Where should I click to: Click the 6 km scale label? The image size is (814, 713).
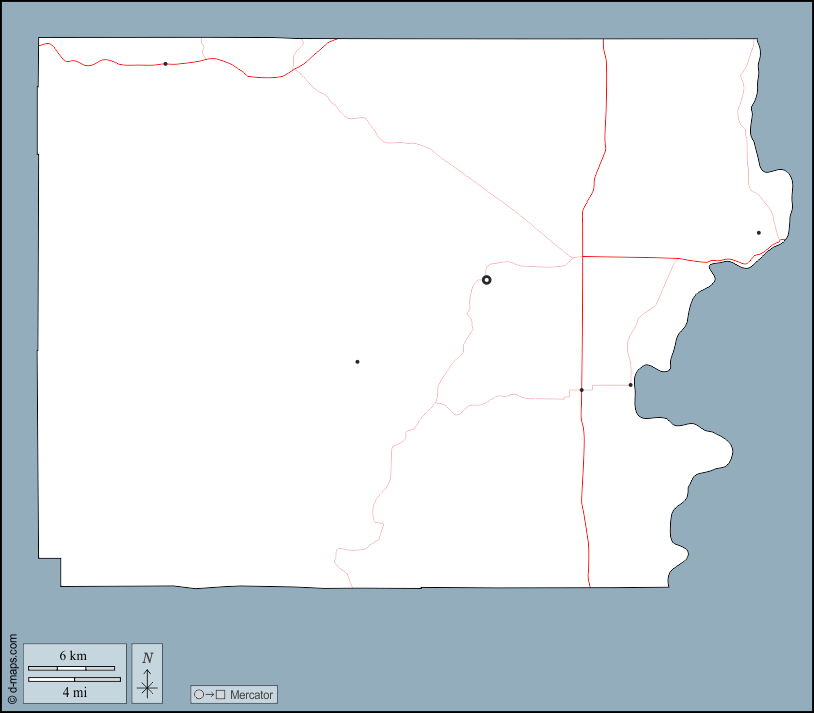tap(73, 655)
